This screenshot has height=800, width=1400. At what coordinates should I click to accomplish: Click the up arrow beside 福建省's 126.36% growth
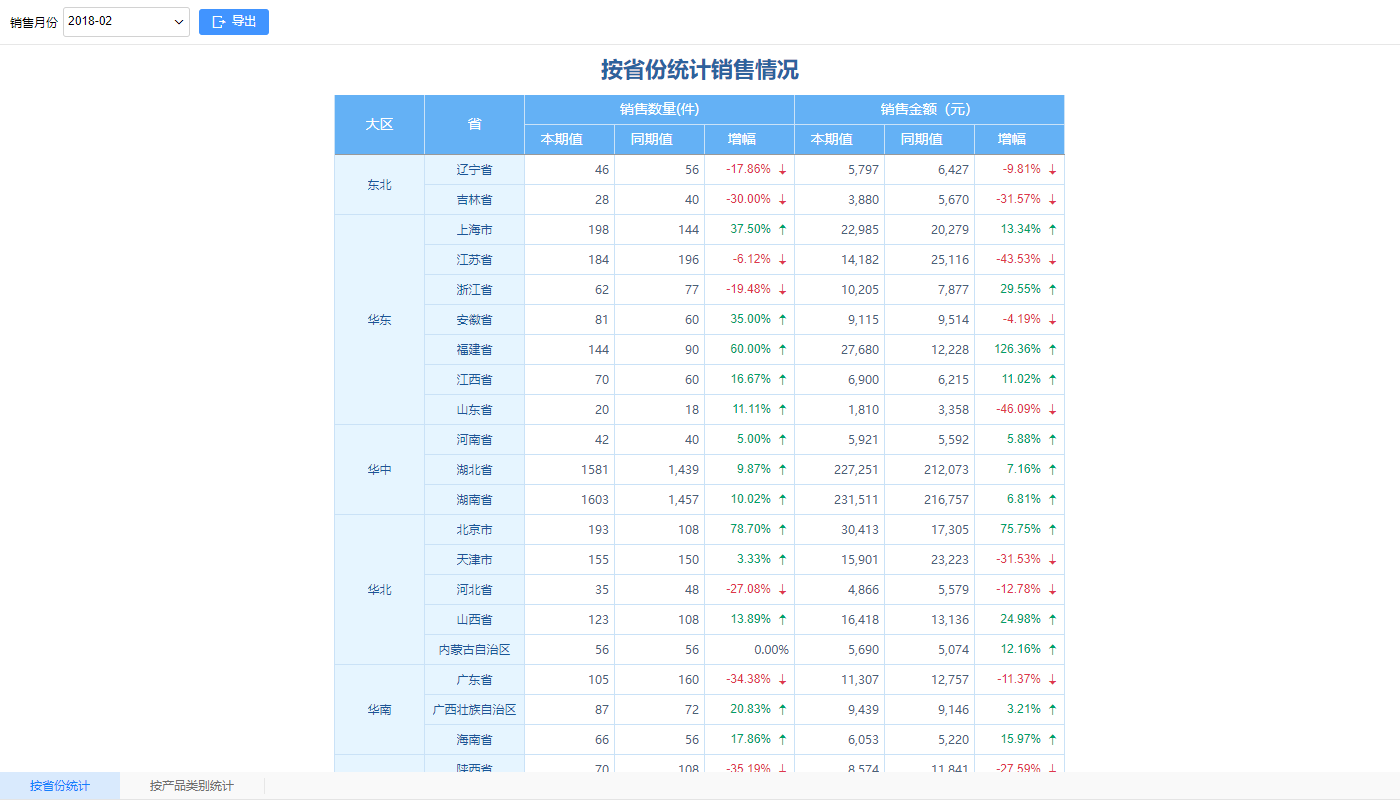(1052, 349)
